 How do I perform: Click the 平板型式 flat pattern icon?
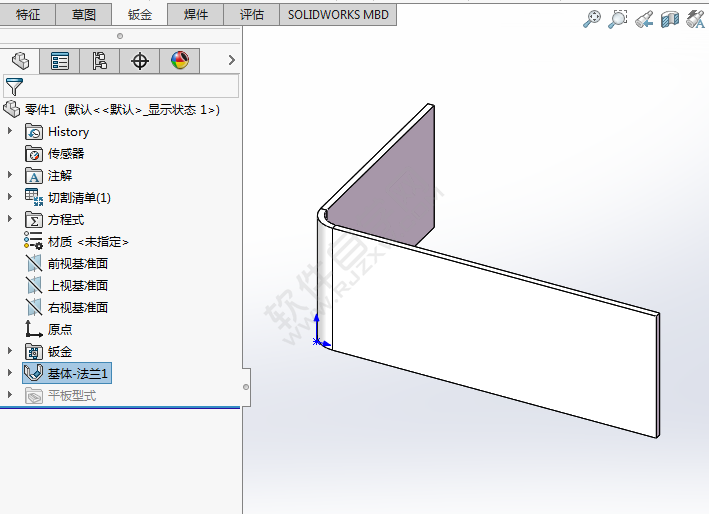pos(34,396)
